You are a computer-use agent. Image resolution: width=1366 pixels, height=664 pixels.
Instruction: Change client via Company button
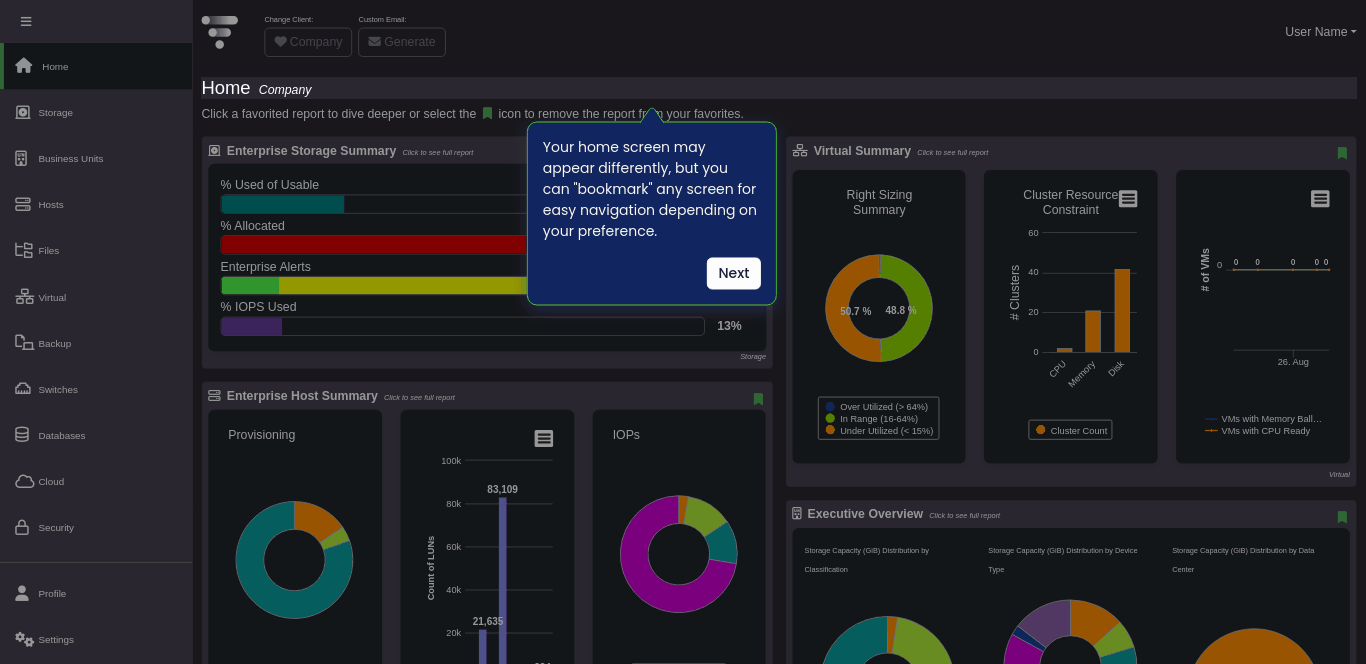click(x=308, y=42)
